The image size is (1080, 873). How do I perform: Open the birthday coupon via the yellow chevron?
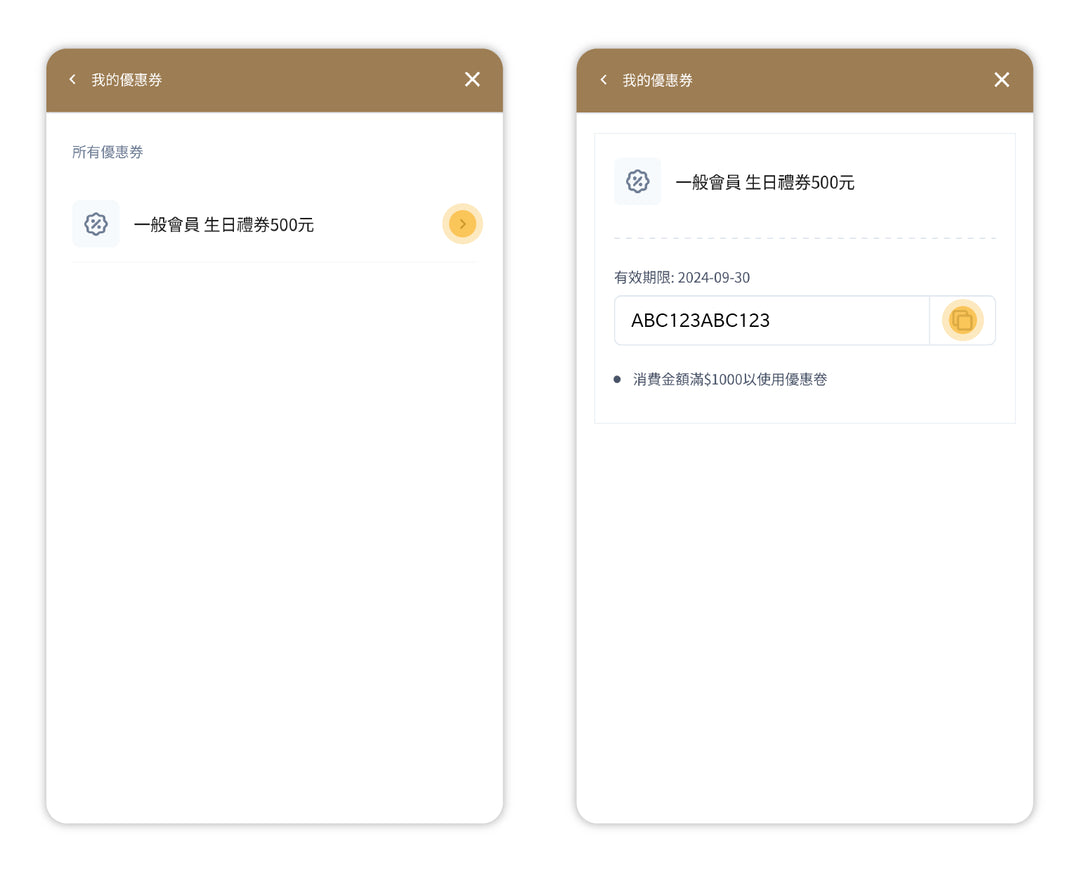[x=462, y=224]
